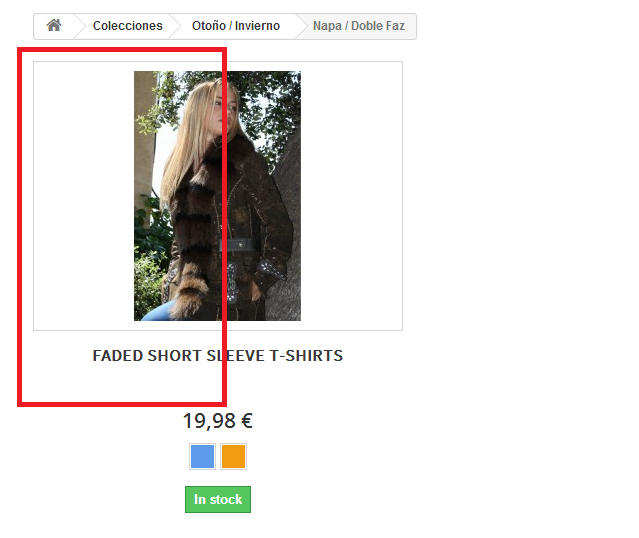Choose the orange color swatch
This screenshot has height=538, width=639.
click(234, 456)
